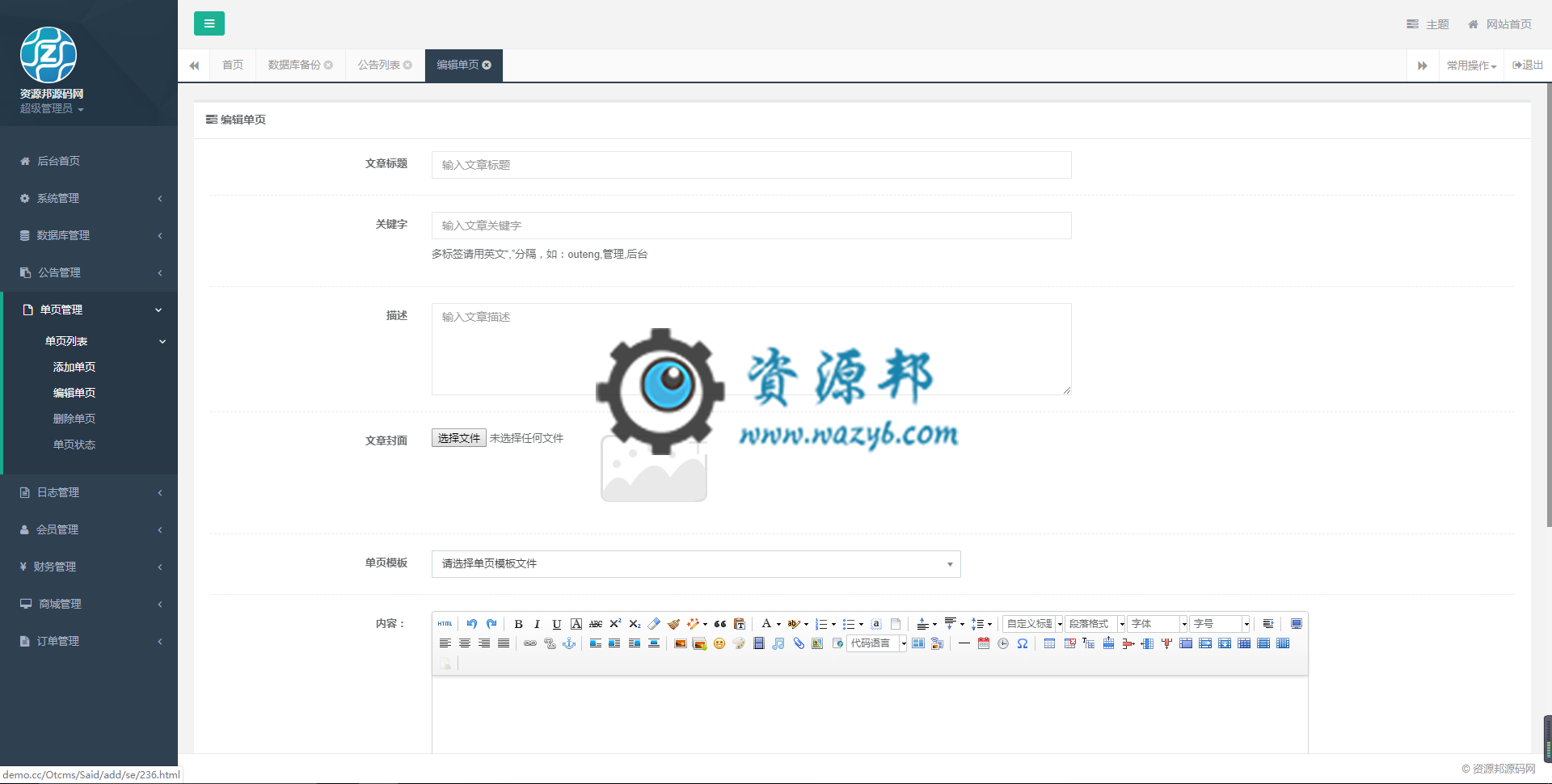Insert a hyperlink with the link icon
The width and height of the screenshot is (1552, 784).
(x=530, y=643)
